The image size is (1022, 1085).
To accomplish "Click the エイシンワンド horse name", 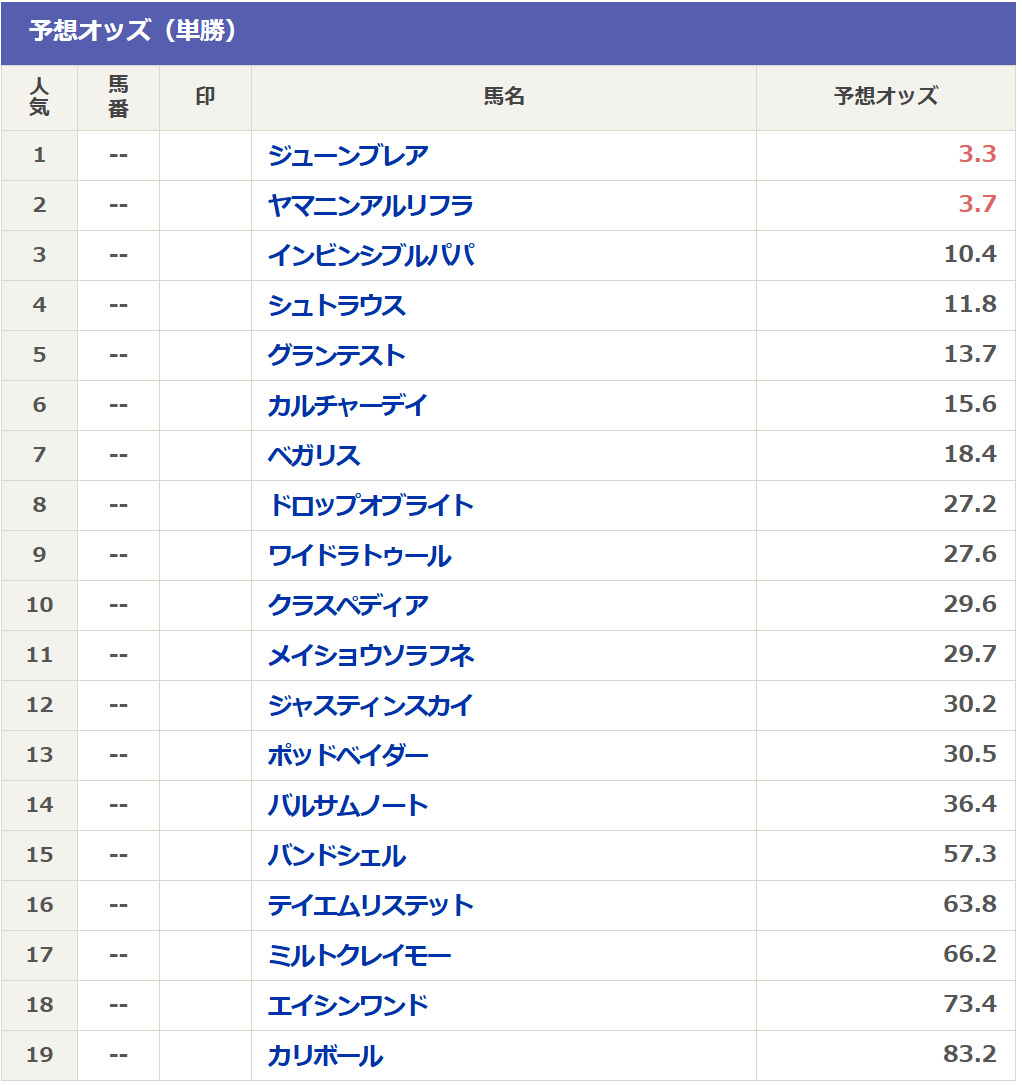I will click(348, 1005).
